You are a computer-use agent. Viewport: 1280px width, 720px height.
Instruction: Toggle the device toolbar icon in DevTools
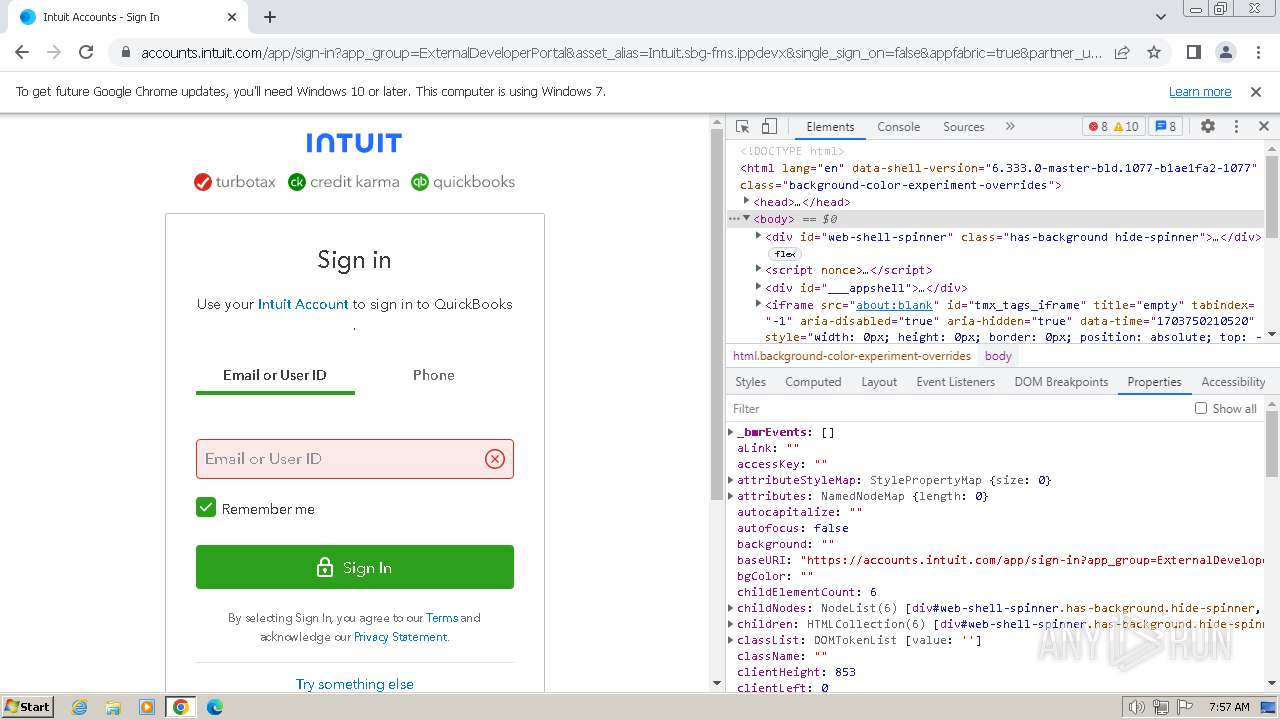tap(769, 127)
